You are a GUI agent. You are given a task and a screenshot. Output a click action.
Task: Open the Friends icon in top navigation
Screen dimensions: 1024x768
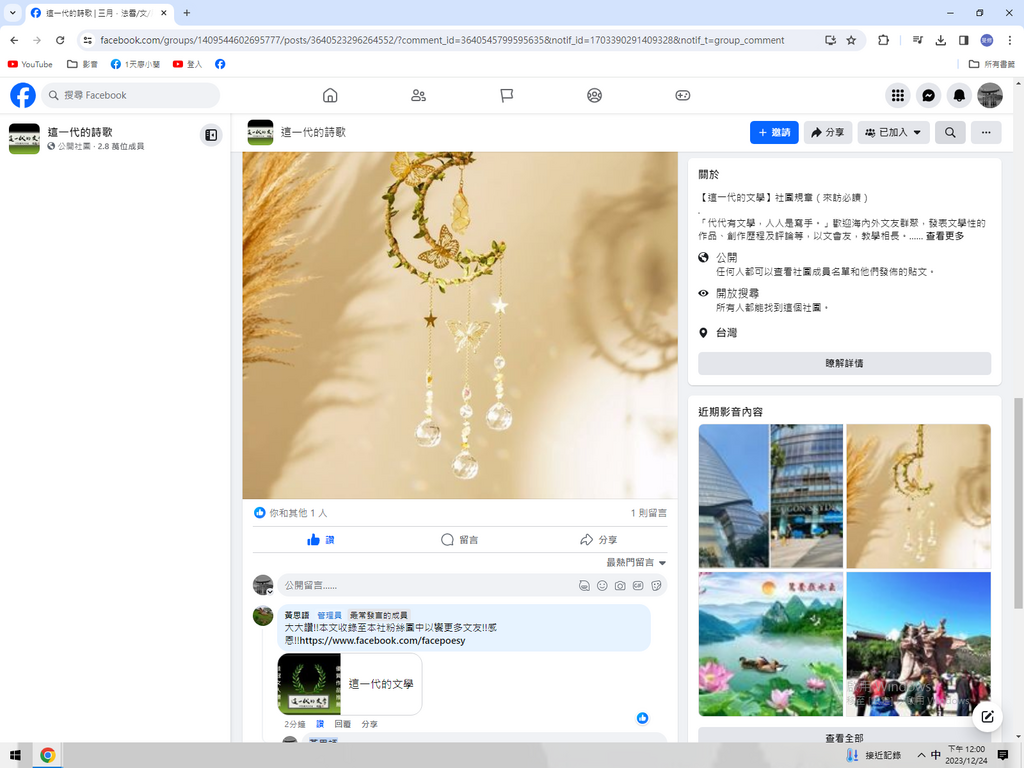[418, 95]
